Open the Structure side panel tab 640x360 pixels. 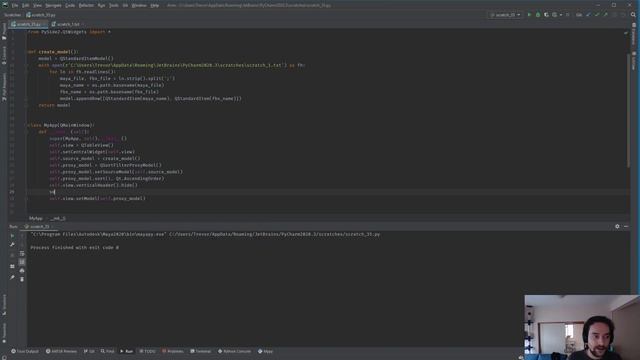tap(4, 305)
